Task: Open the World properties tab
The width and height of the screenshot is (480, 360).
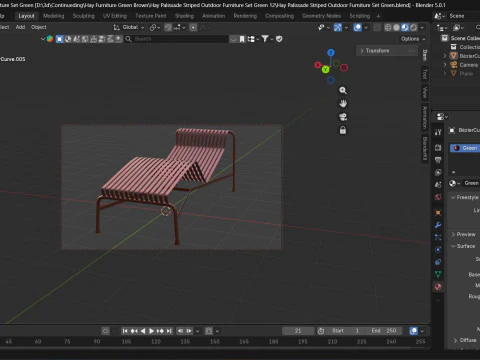Action: pos(438,197)
